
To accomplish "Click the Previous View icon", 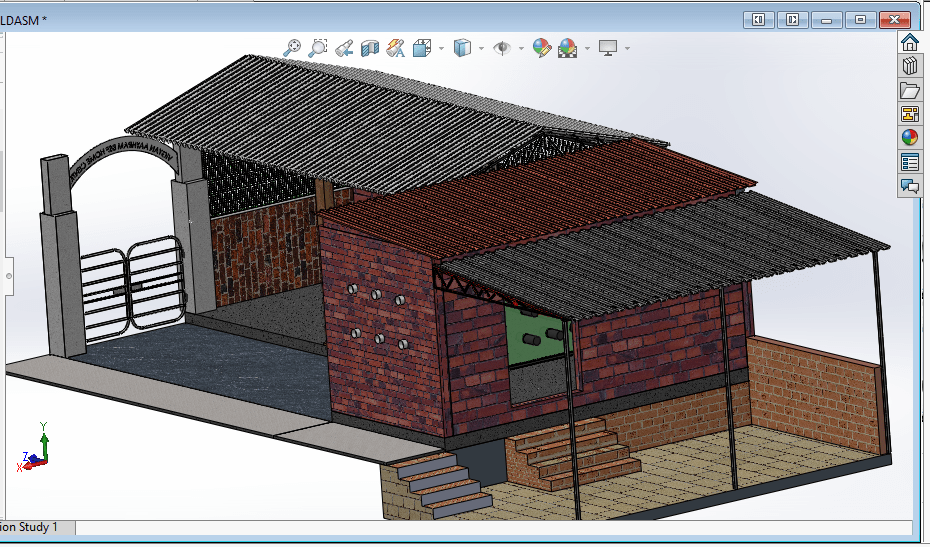I will [344, 47].
